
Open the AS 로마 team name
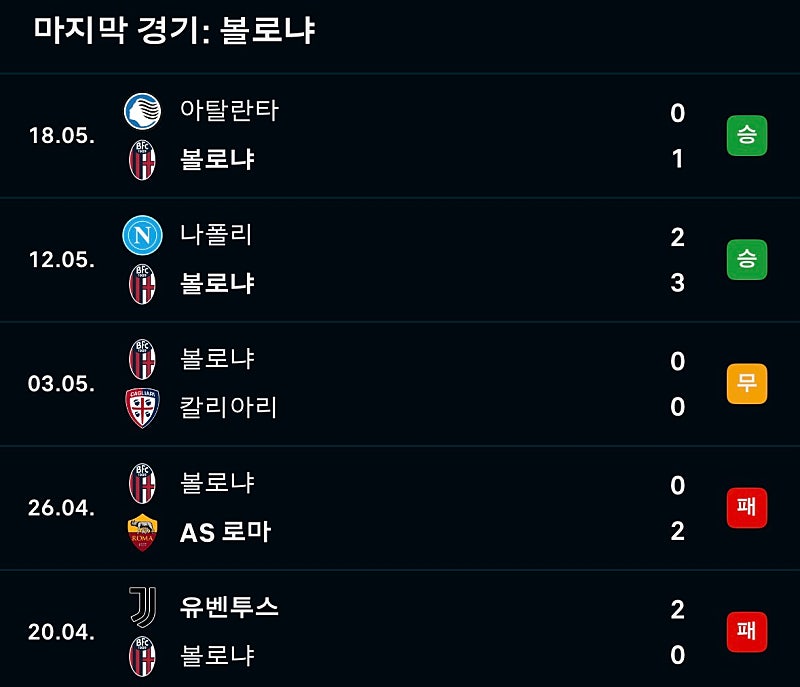pos(225,532)
